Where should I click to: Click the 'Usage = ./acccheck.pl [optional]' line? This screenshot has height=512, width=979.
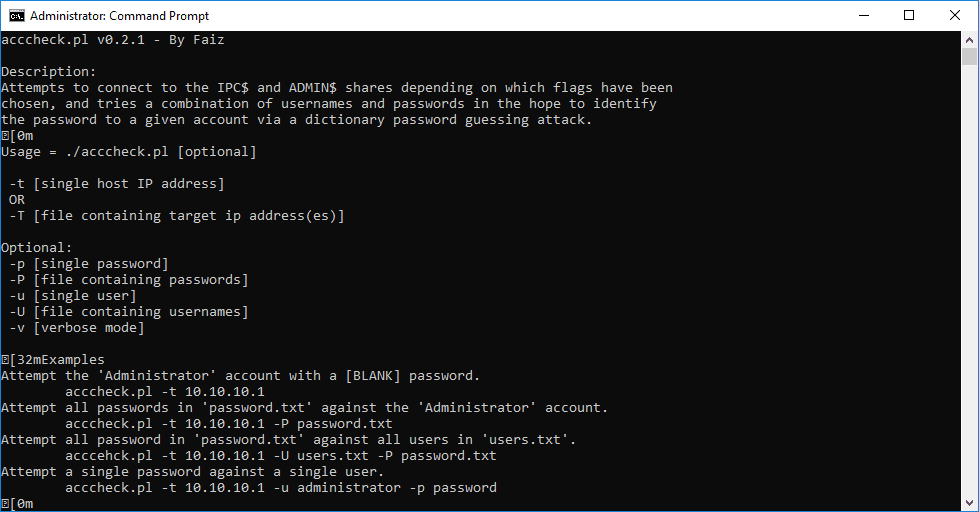point(129,152)
